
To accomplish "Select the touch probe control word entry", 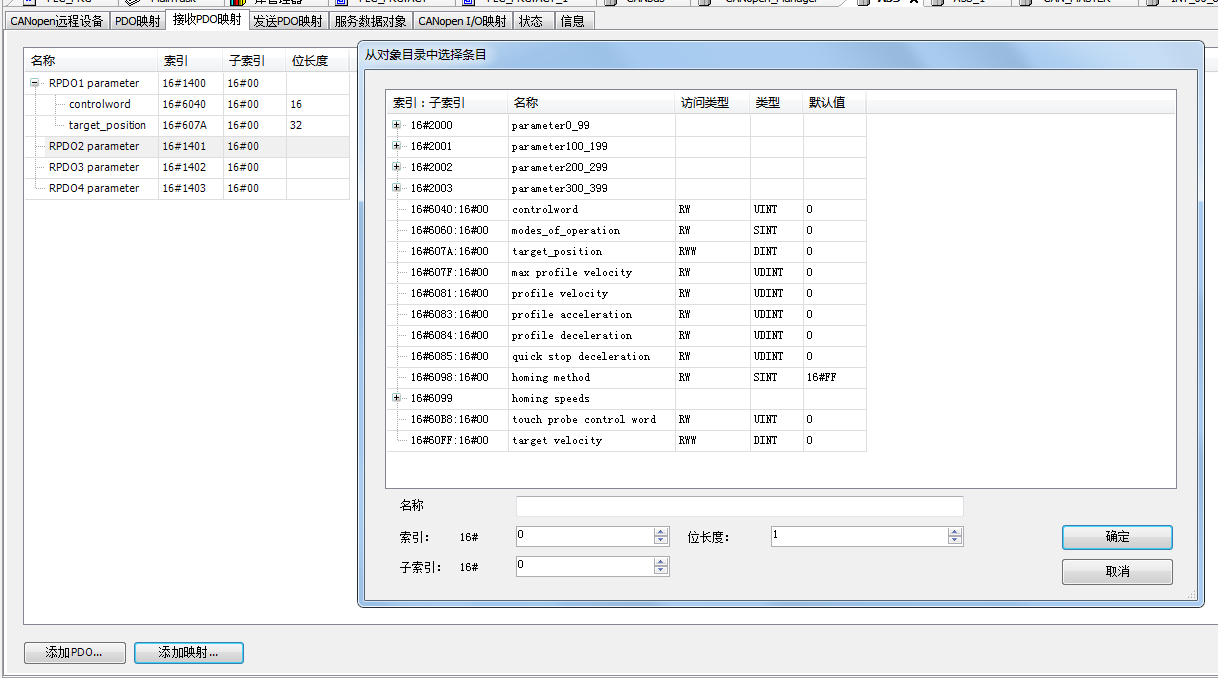I will pos(626,419).
